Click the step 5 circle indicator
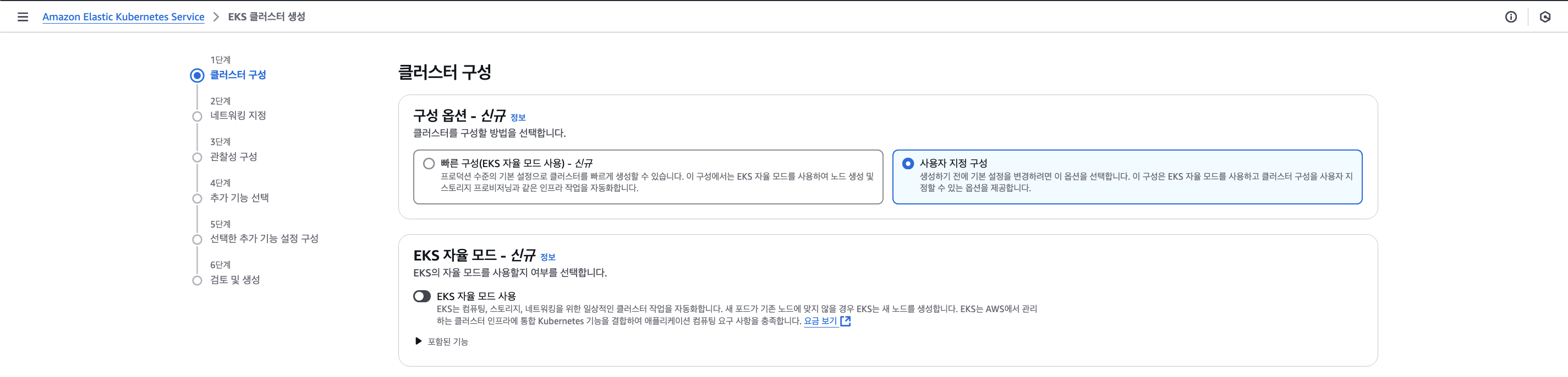The image size is (1568, 377). point(197,240)
